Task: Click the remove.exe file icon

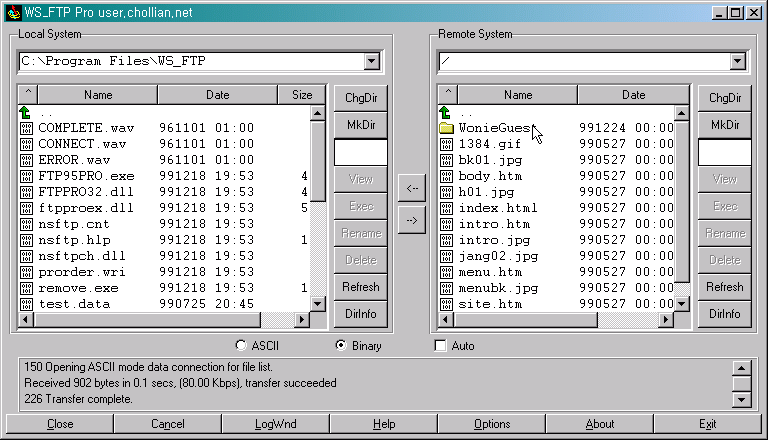Action: pos(26,289)
